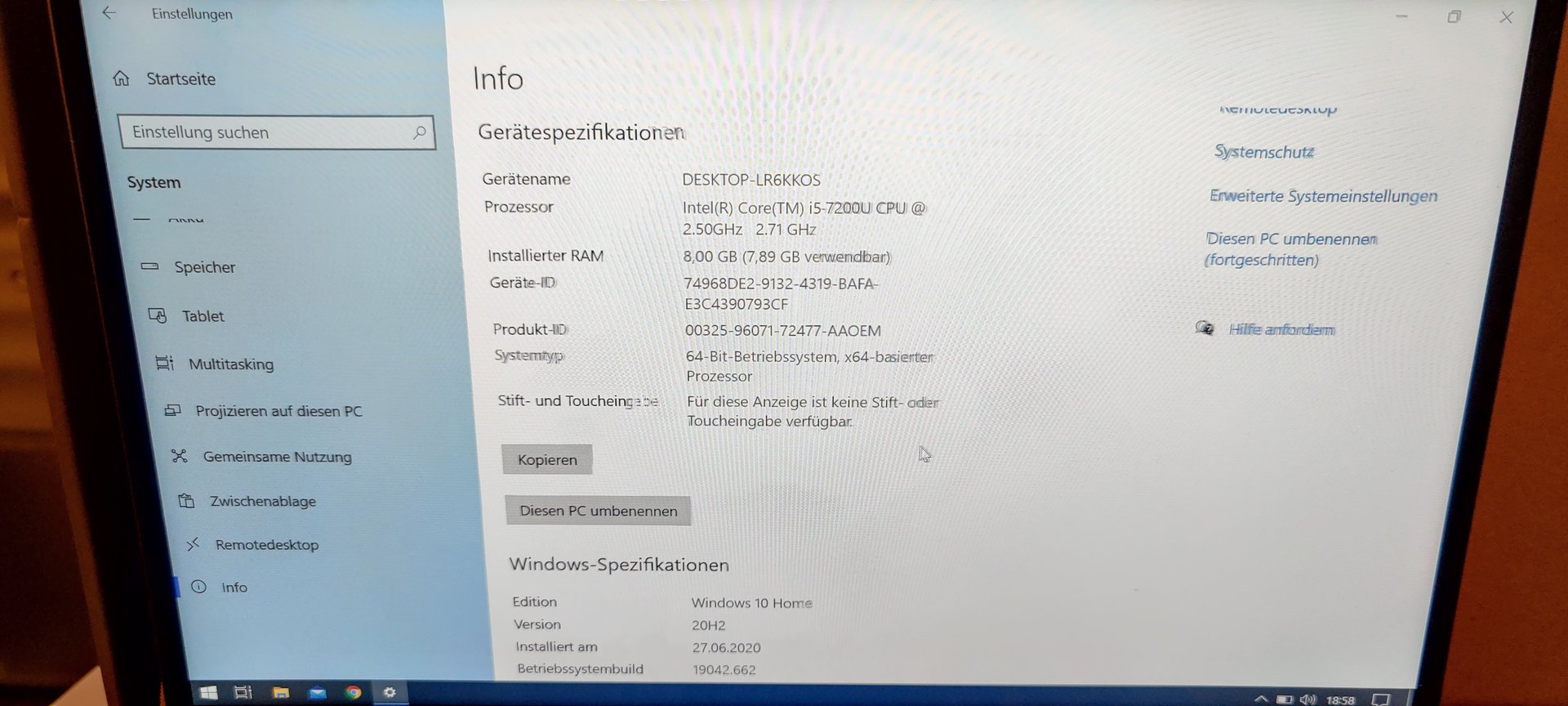
Task: Minimize the Einstellungen window
Action: click(x=1401, y=16)
